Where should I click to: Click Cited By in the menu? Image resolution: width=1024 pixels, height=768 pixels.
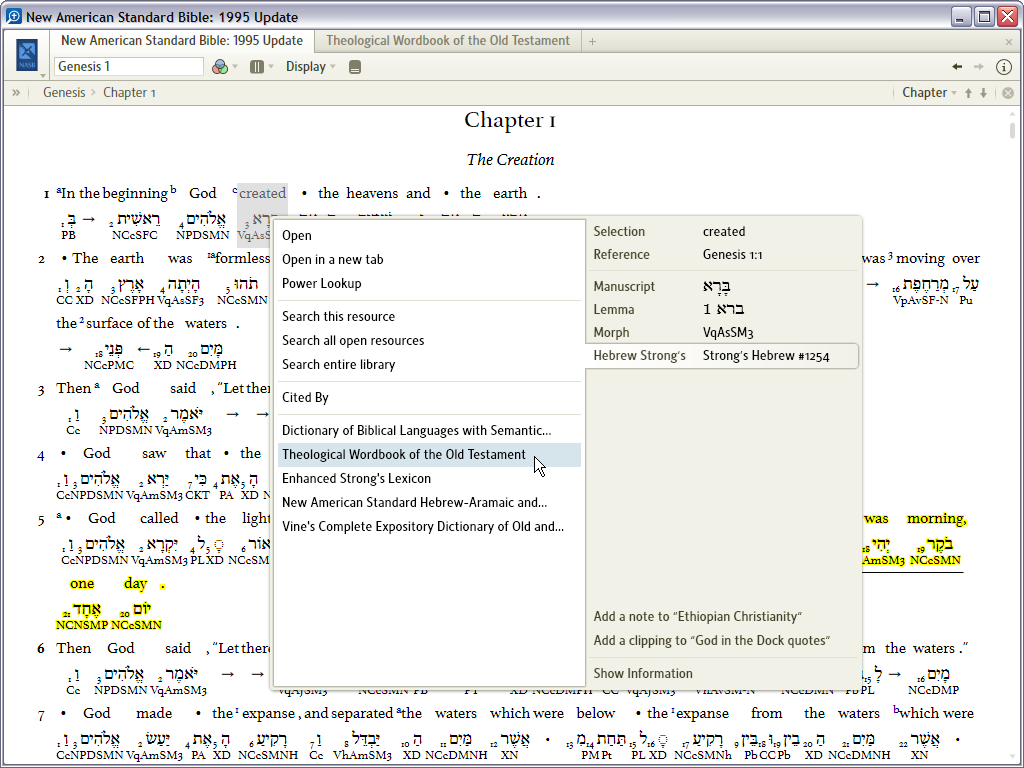click(429, 397)
